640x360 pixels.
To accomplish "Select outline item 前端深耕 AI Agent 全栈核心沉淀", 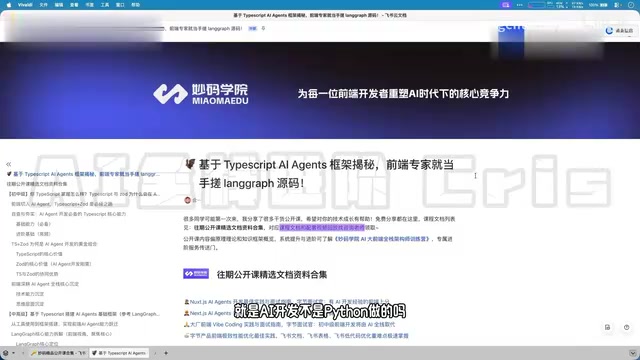I will (45, 284).
